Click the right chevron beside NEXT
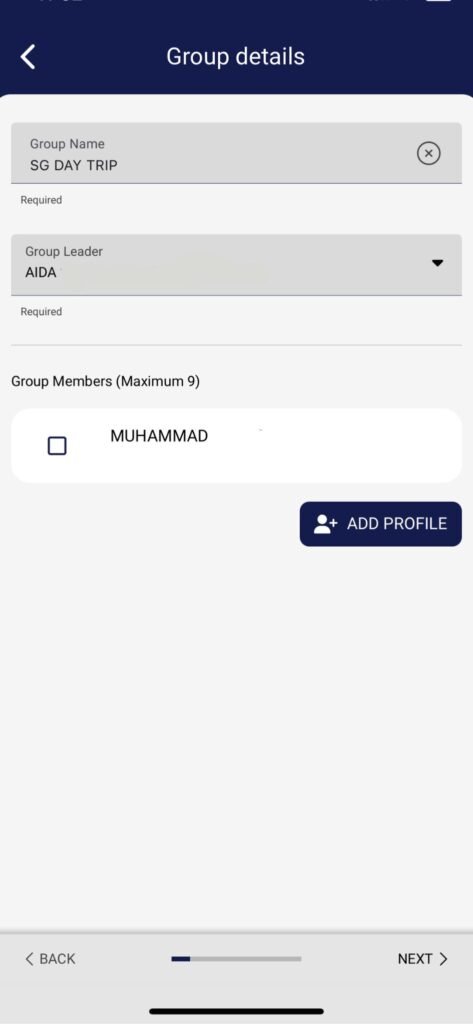473x1024 pixels. tap(444, 959)
